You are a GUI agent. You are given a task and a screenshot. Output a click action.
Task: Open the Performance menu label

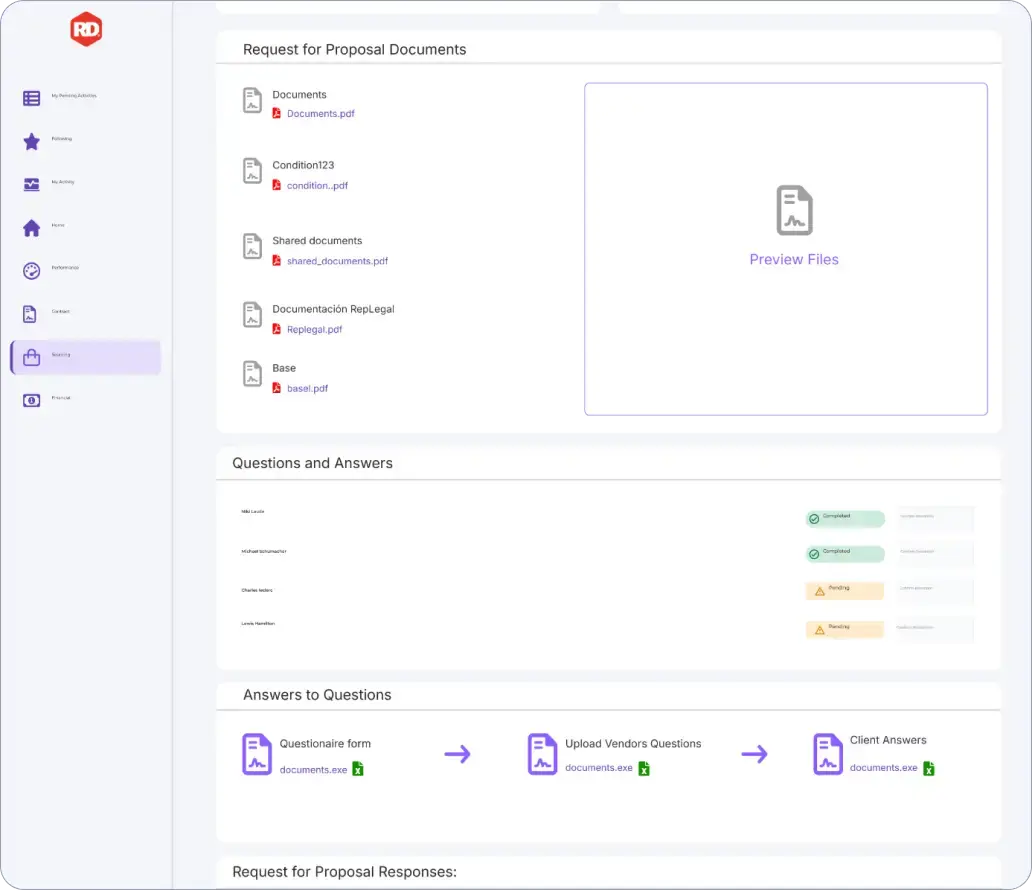(x=65, y=268)
